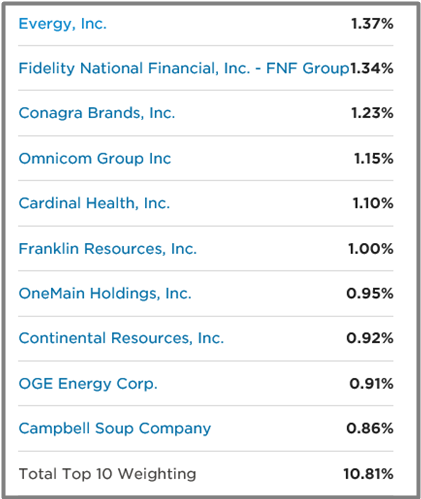Click the 1.34% weighting value
Screen dimensions: 421x499
372,69
